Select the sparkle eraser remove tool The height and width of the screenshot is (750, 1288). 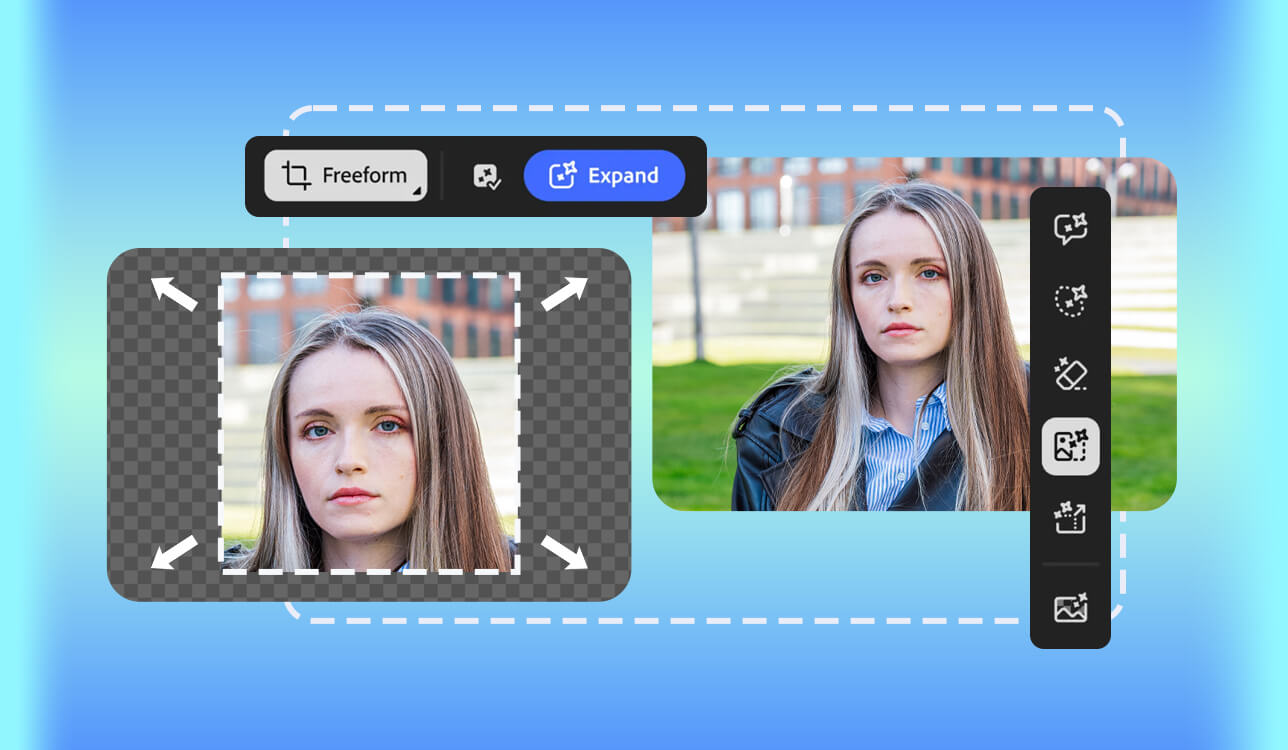(x=1071, y=373)
